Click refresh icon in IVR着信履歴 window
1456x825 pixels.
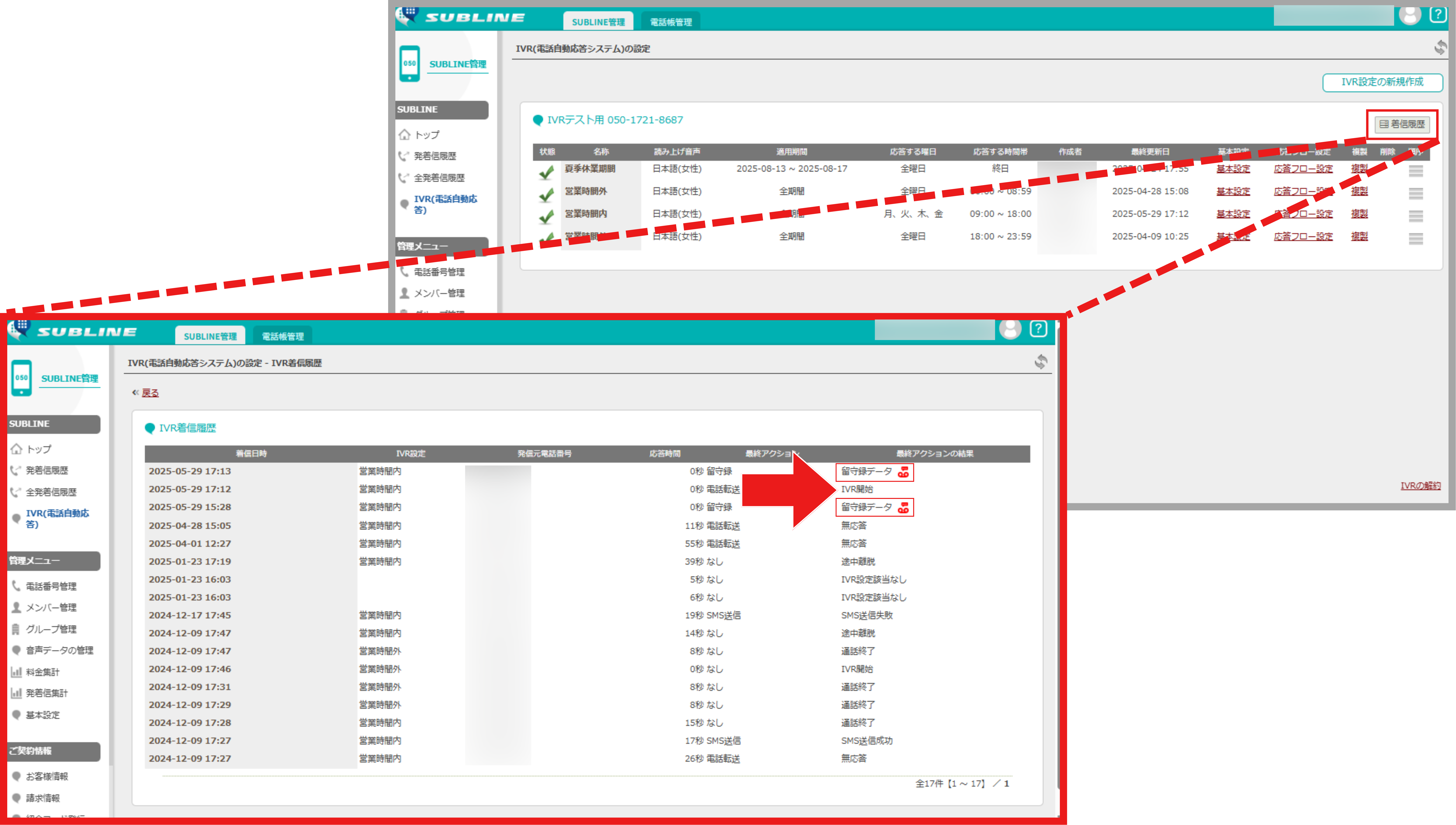tap(1041, 362)
